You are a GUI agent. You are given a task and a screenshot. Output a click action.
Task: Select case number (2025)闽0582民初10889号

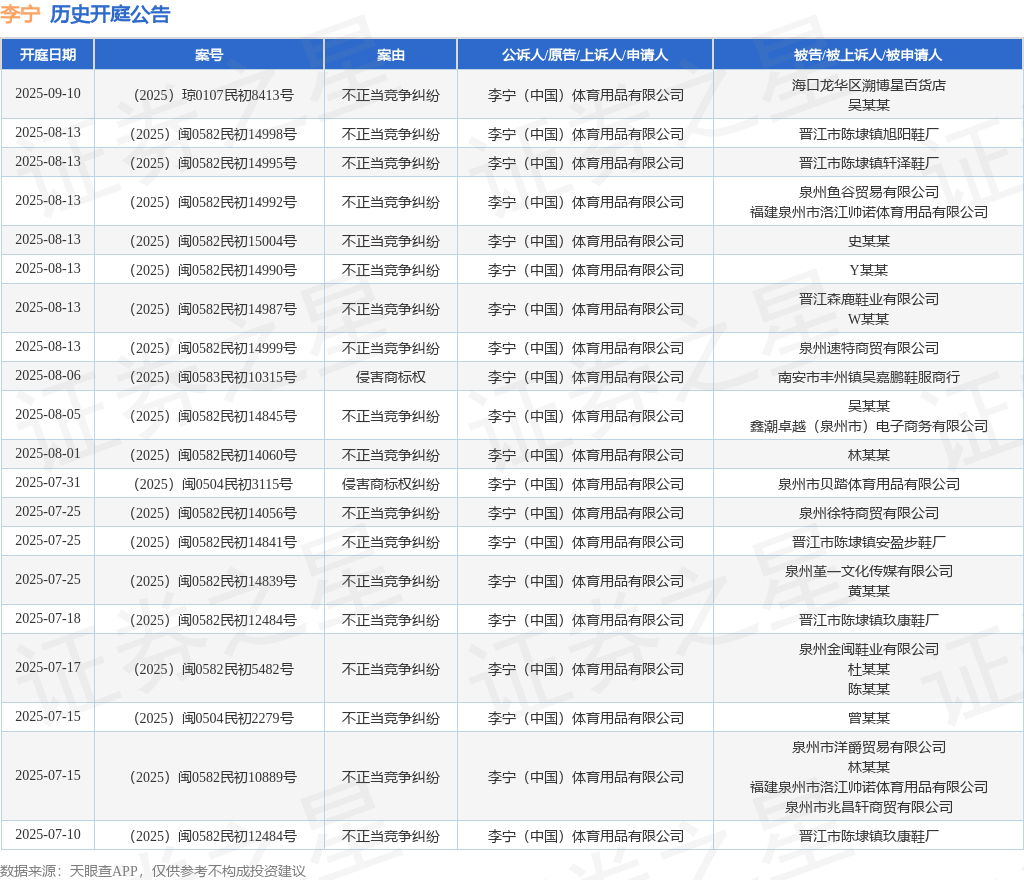click(213, 777)
